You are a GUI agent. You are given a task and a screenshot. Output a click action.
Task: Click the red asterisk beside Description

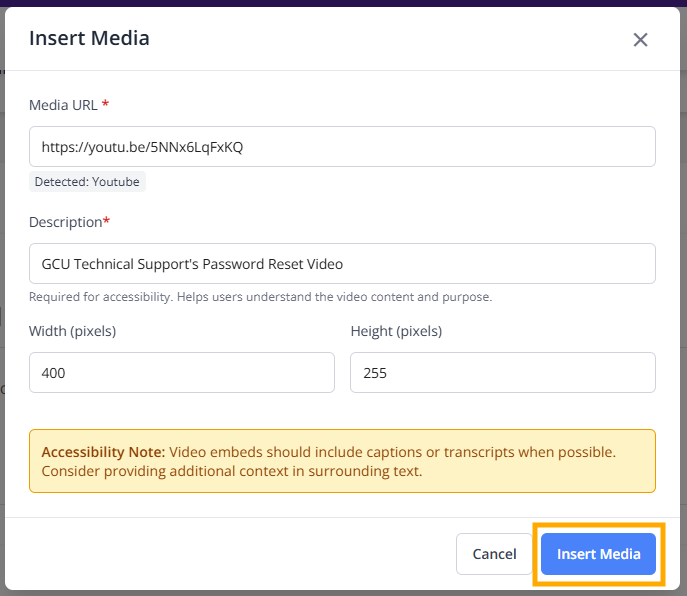click(107, 222)
